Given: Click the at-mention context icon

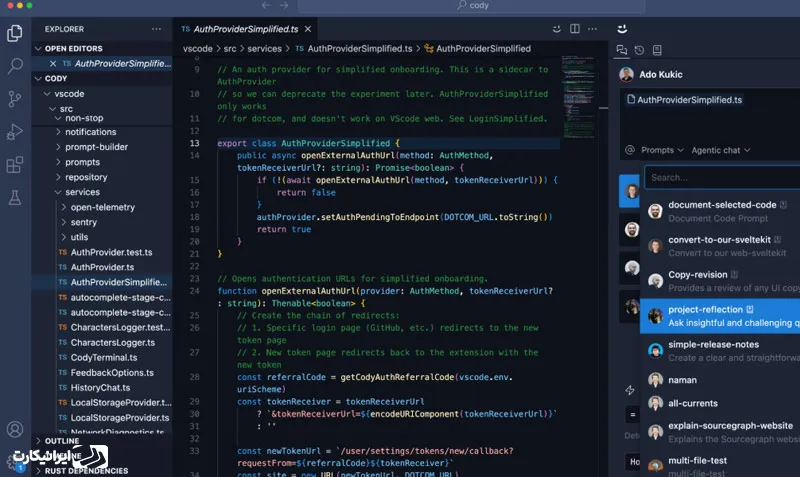Looking at the screenshot, I should pyautogui.click(x=630, y=150).
